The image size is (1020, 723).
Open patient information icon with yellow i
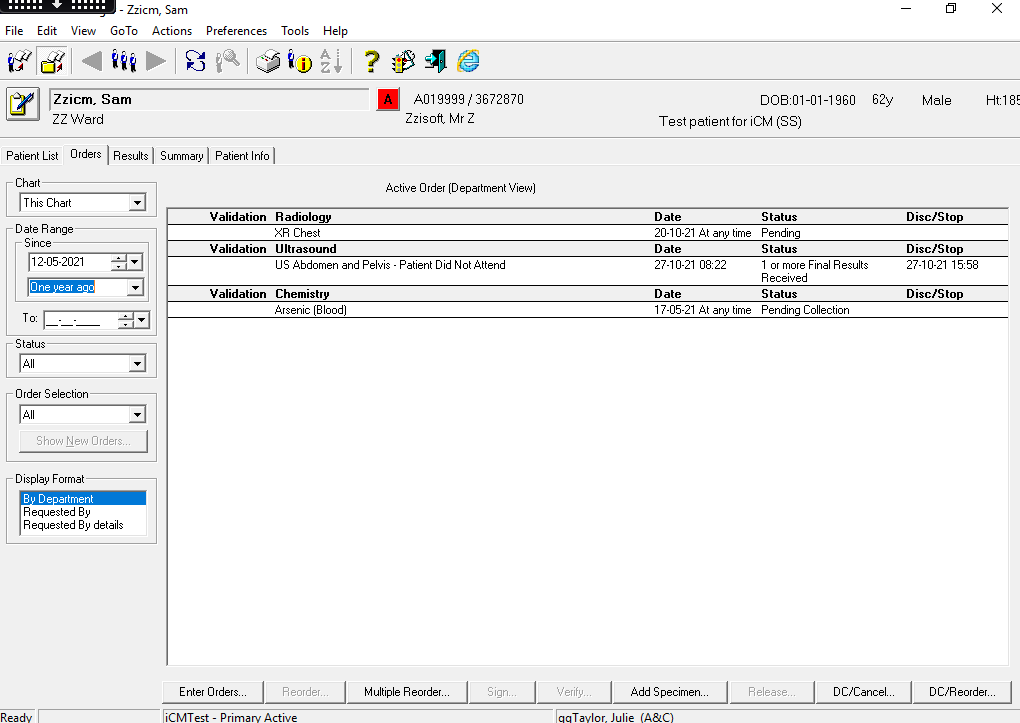pos(300,61)
